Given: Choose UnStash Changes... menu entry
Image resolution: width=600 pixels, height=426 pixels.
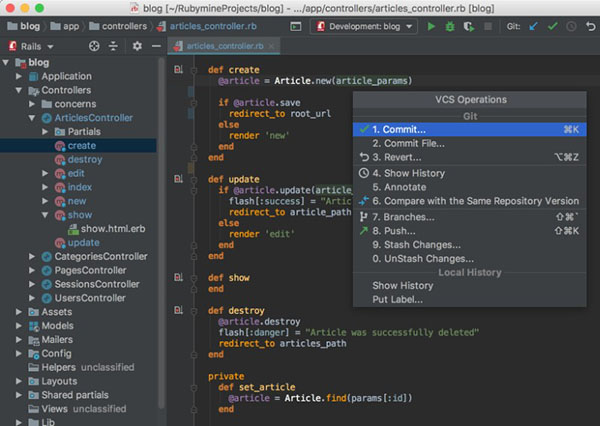Looking at the screenshot, I should point(470,259).
